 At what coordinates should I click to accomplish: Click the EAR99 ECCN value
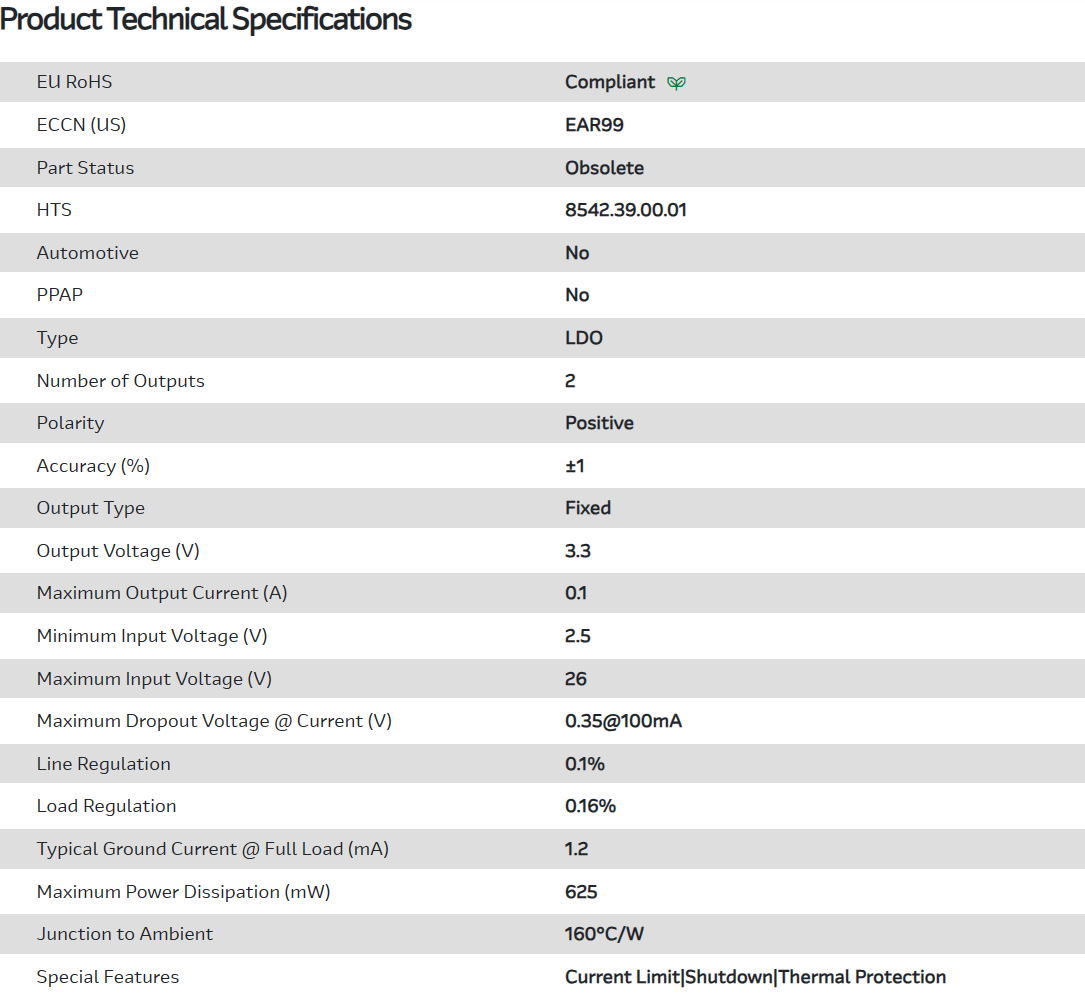click(x=594, y=125)
